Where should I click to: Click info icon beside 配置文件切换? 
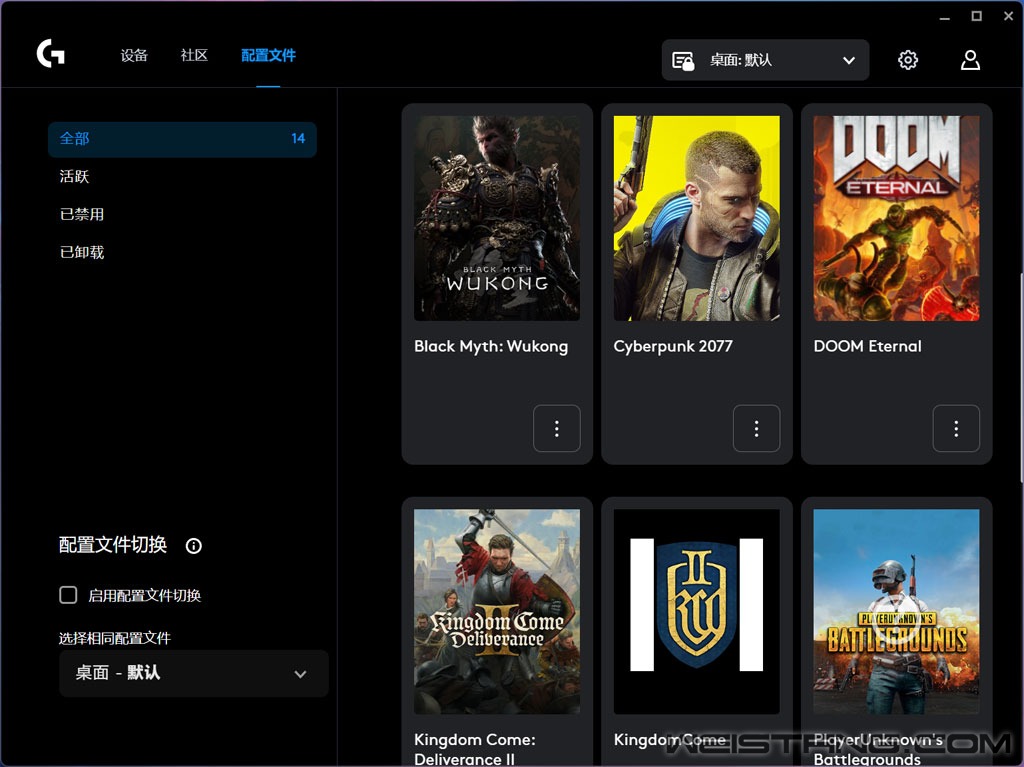click(194, 546)
